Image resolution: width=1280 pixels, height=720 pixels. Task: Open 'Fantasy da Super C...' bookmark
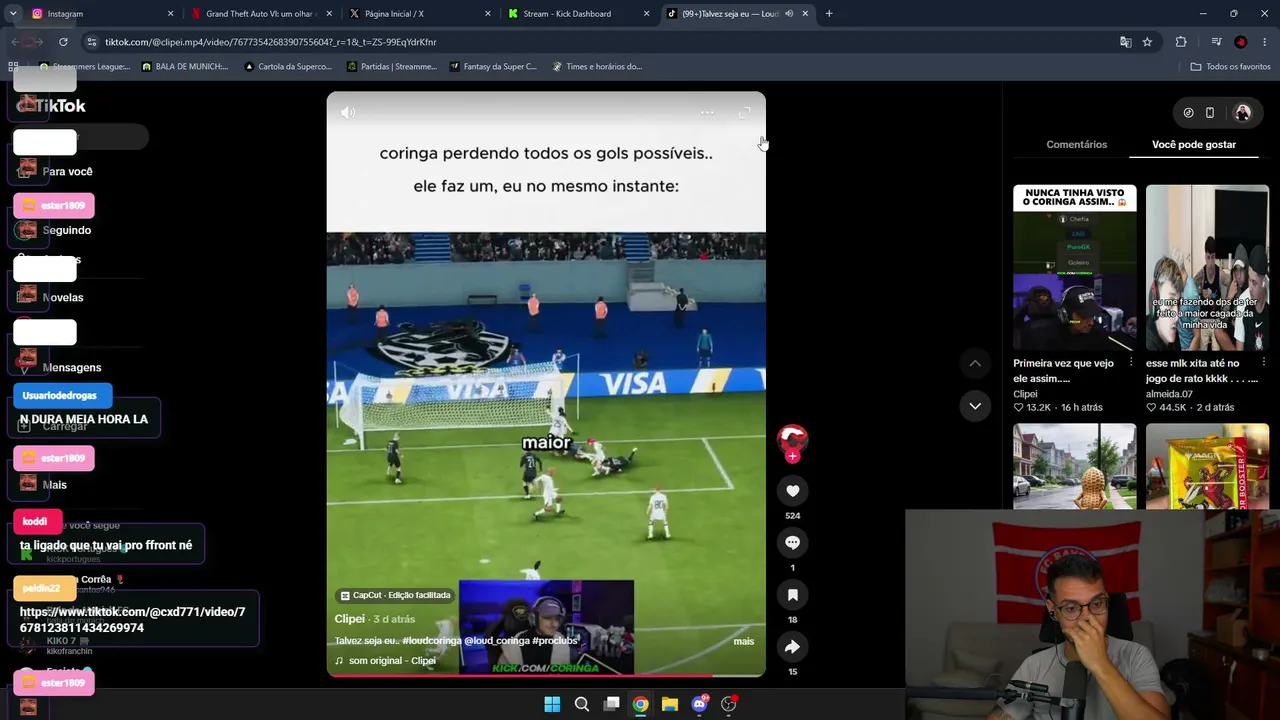pyautogui.click(x=493, y=67)
